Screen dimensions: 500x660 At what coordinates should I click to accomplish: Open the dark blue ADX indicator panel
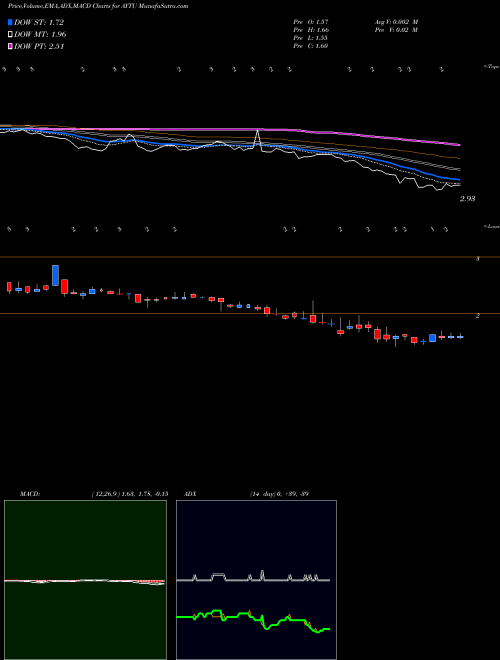coord(256,580)
